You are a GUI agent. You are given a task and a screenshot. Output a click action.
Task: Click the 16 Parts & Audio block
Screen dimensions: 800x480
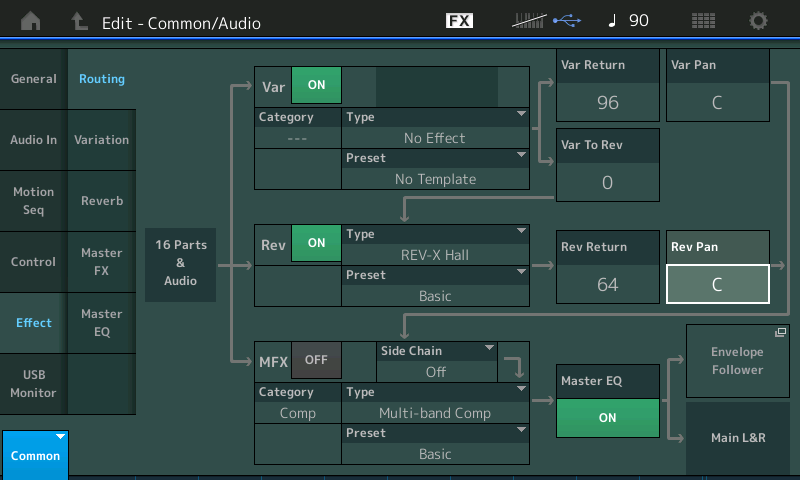pyautogui.click(x=181, y=263)
